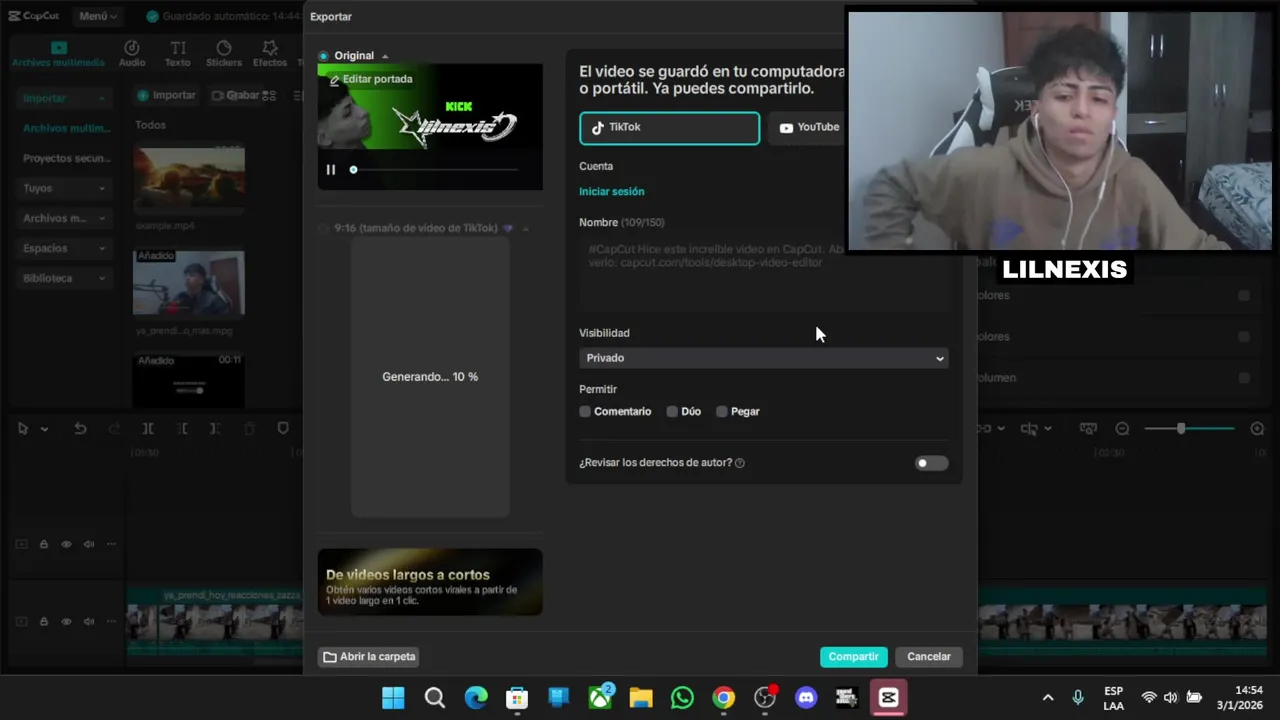
Task: Open WhatsApp from the taskbar
Action: [682, 698]
